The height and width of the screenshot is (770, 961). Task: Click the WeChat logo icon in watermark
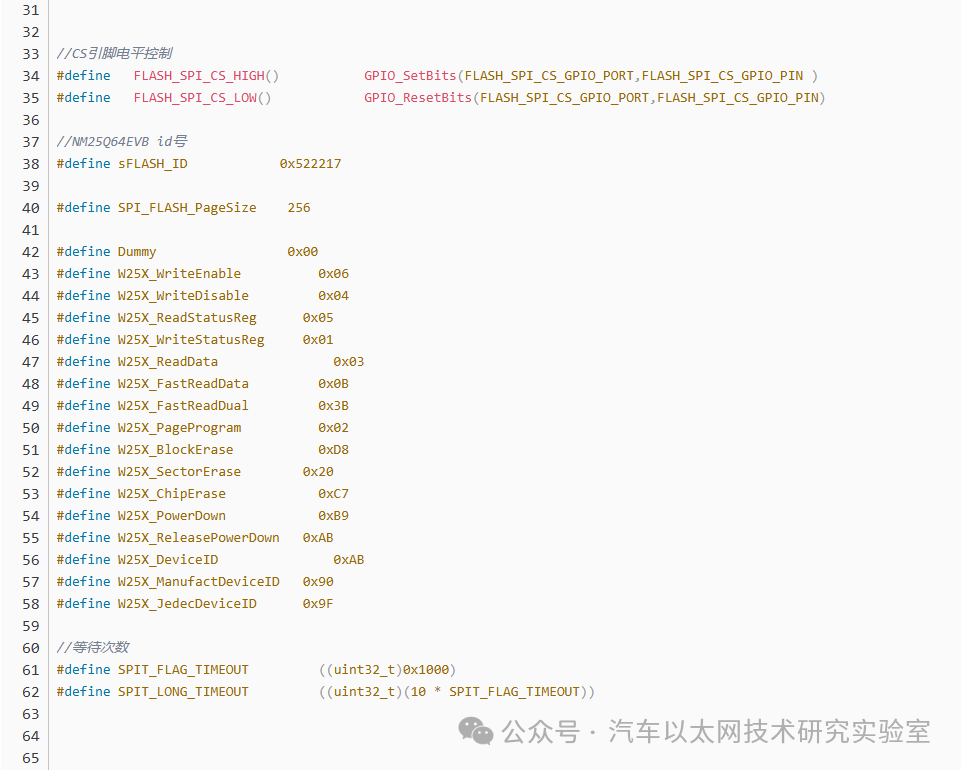tap(476, 731)
